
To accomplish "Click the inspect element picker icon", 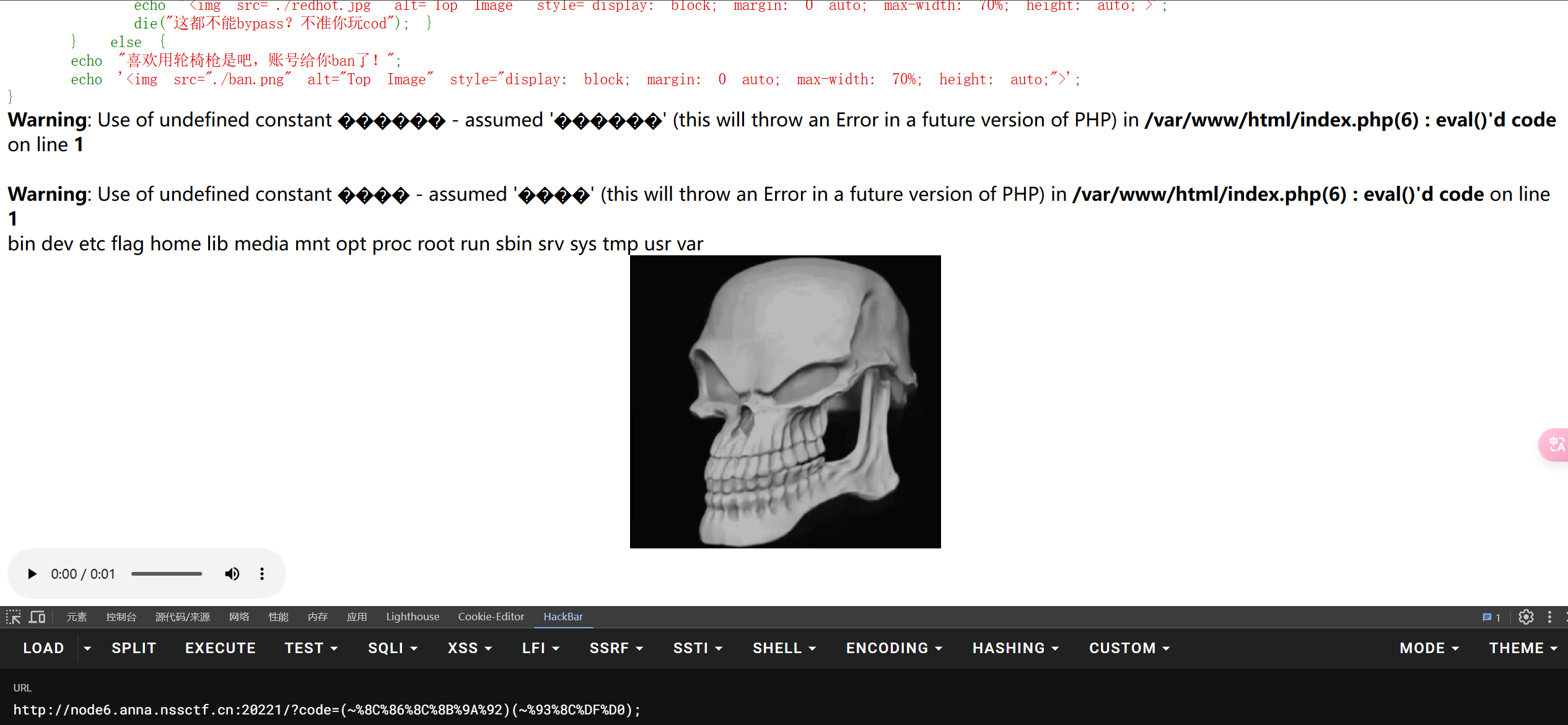I will (x=14, y=617).
